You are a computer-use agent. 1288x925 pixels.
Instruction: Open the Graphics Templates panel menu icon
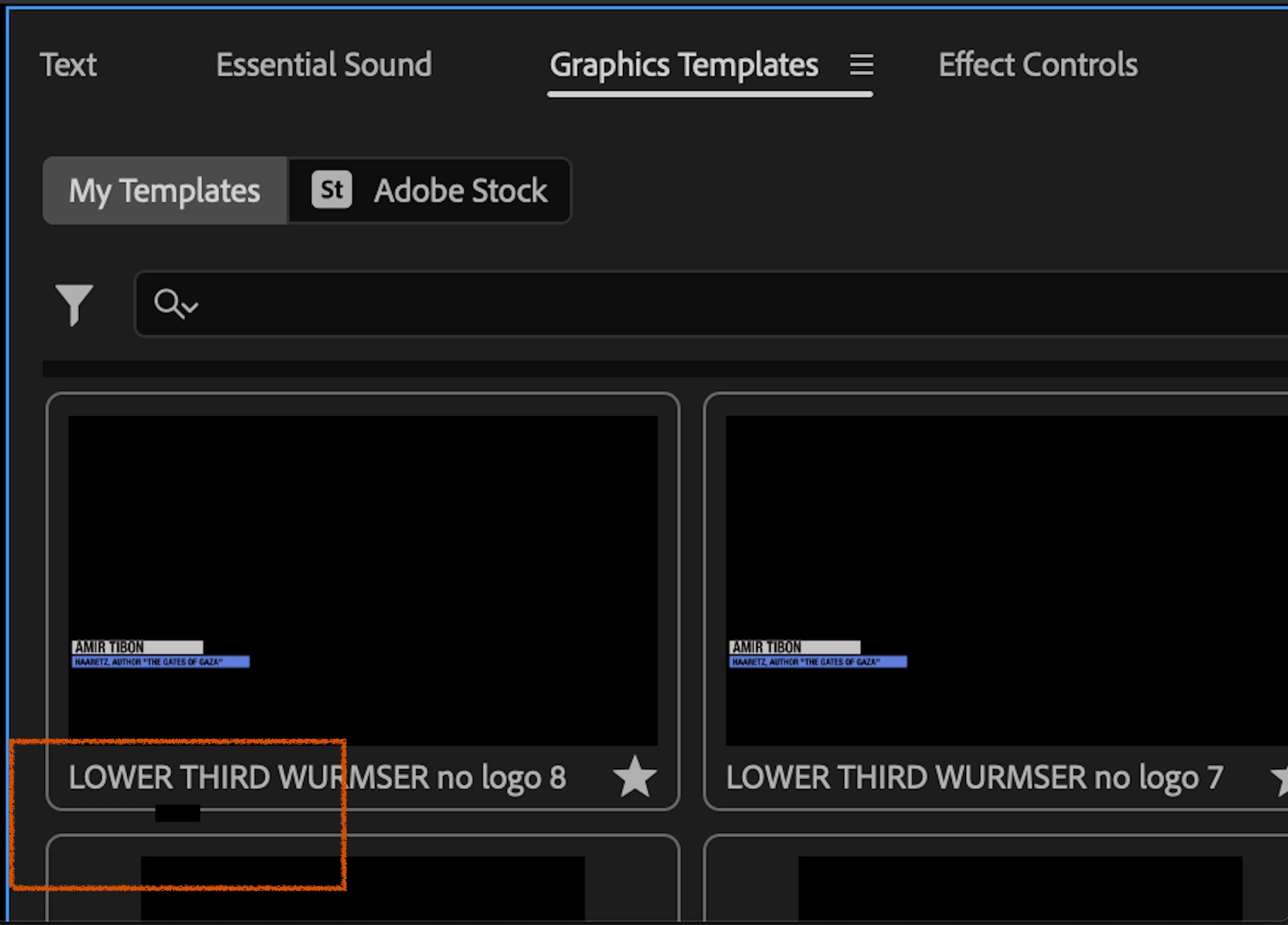click(861, 65)
